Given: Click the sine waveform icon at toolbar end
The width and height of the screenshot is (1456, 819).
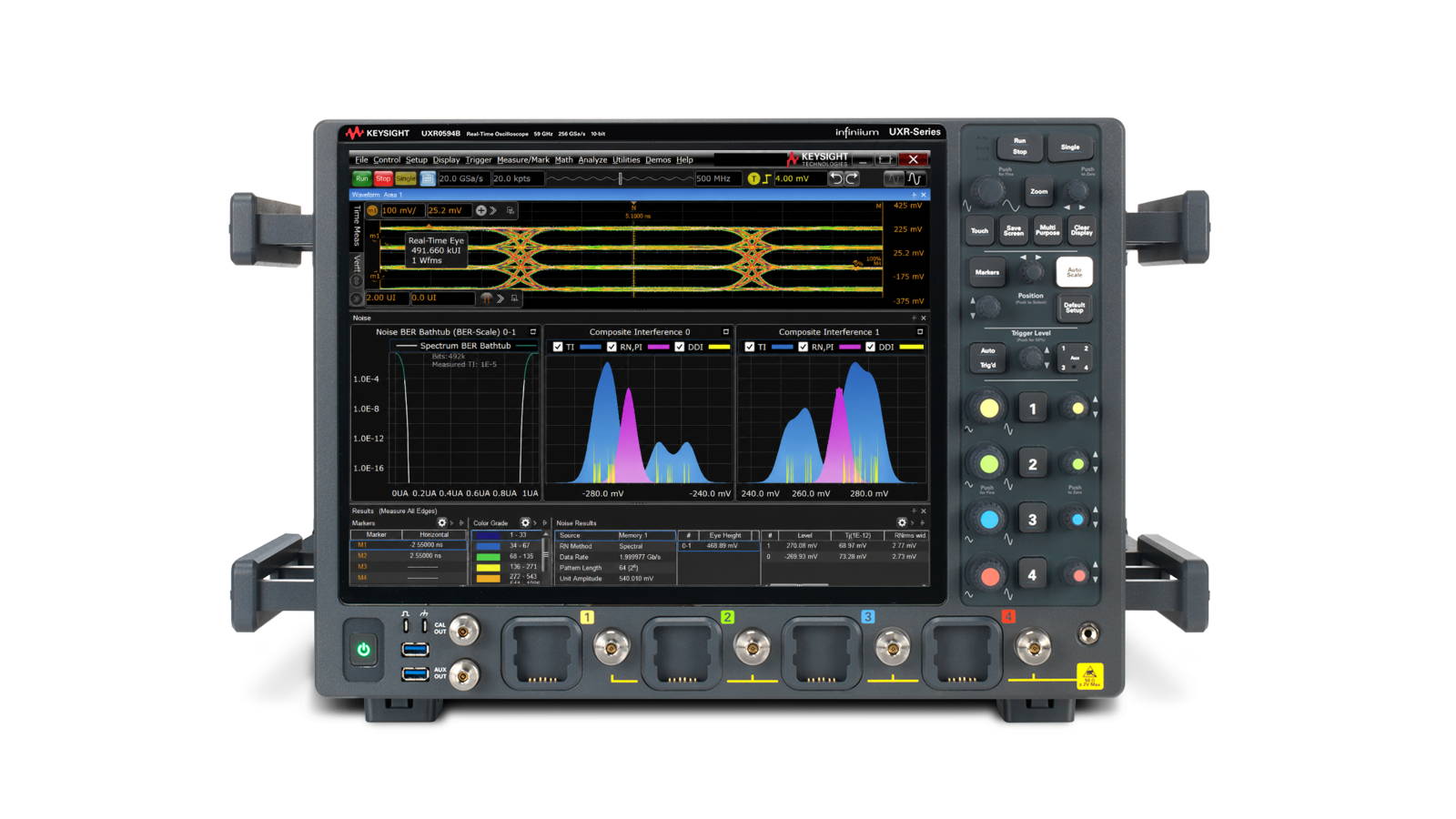Looking at the screenshot, I should pos(915,178).
